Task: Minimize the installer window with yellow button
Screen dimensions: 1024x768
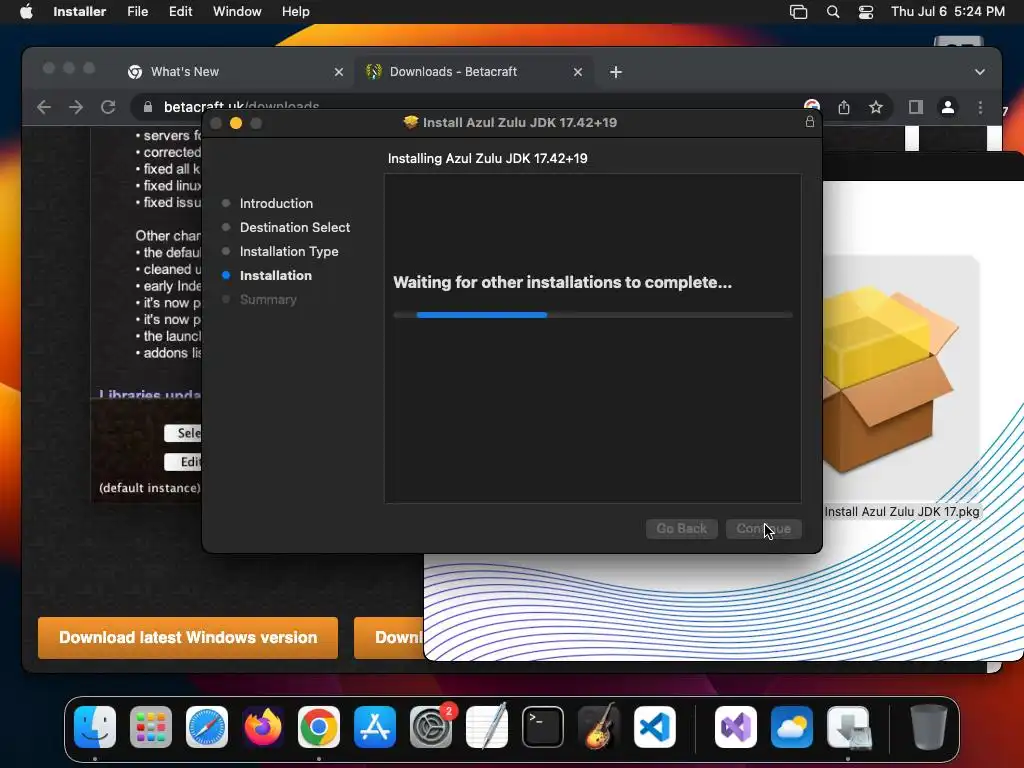Action: pos(236,123)
